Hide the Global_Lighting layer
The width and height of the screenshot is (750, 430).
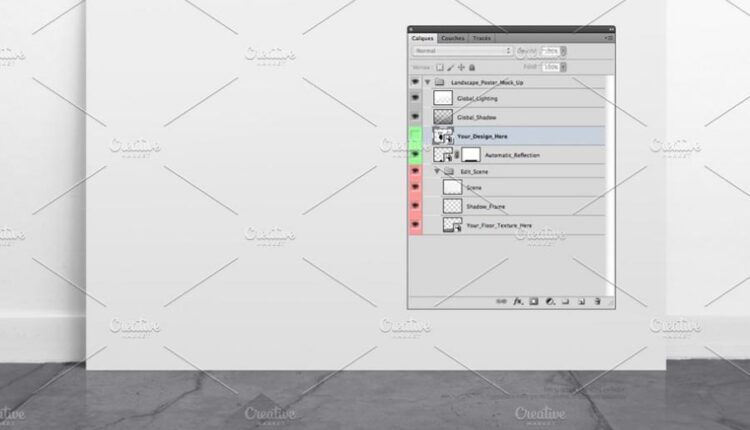pos(415,99)
